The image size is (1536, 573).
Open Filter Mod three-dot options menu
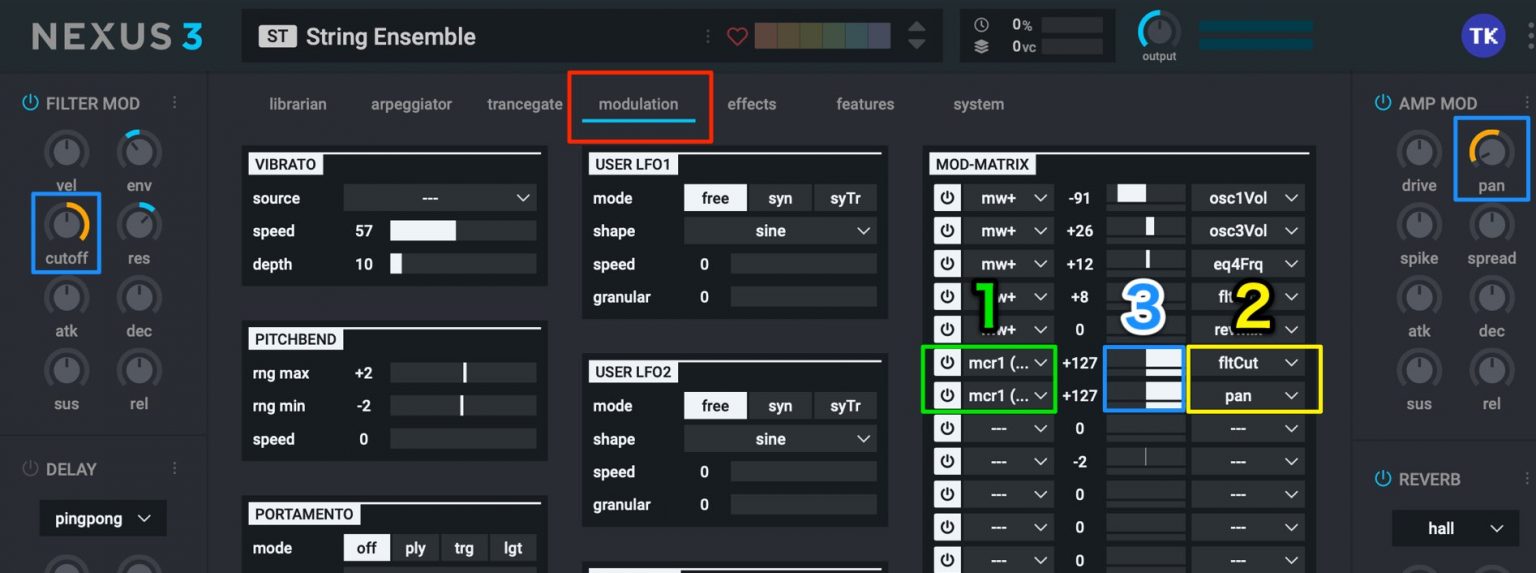click(x=175, y=103)
